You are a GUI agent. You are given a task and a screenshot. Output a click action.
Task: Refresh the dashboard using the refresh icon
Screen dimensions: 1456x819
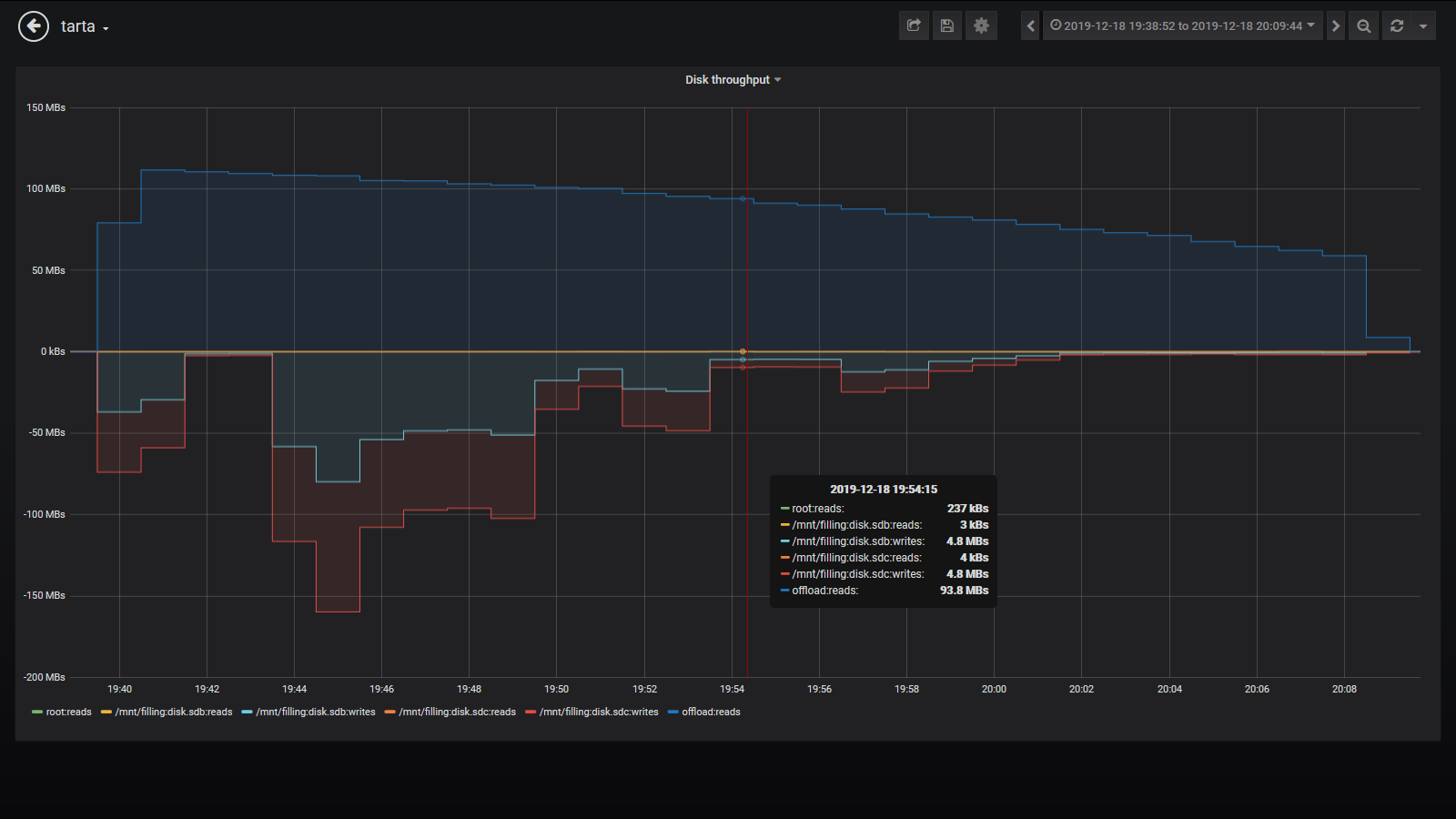(1397, 25)
